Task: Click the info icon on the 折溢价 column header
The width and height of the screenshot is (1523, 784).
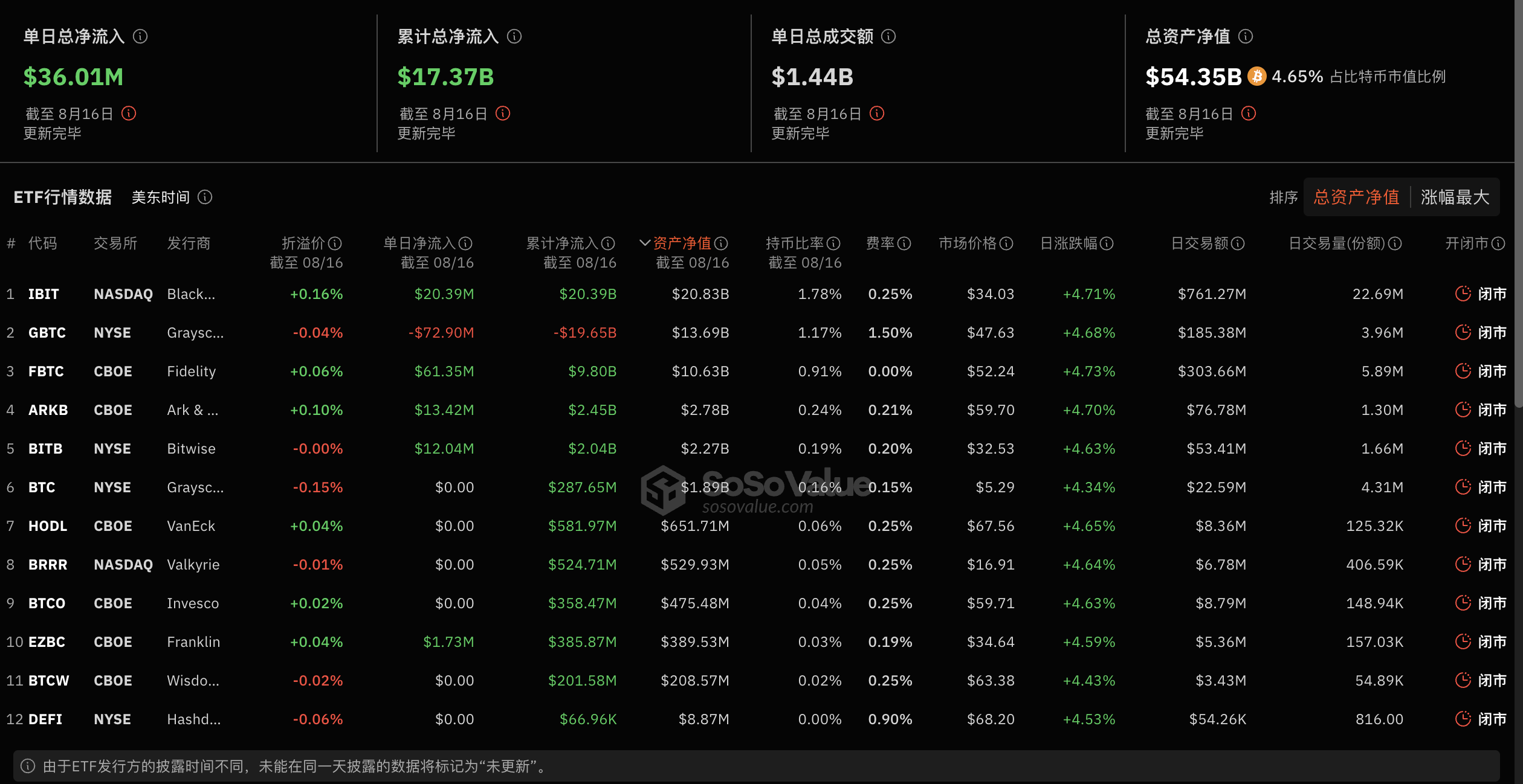Action: tap(336, 243)
